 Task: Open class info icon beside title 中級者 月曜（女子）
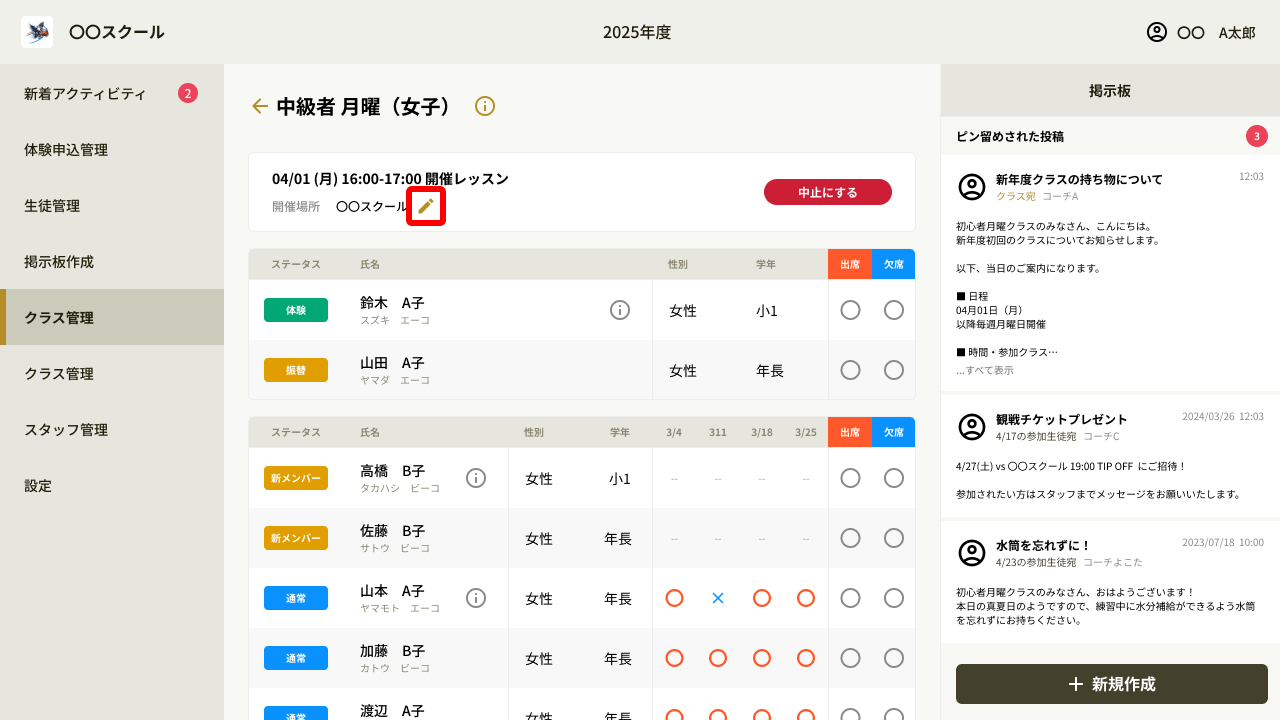tap(485, 106)
